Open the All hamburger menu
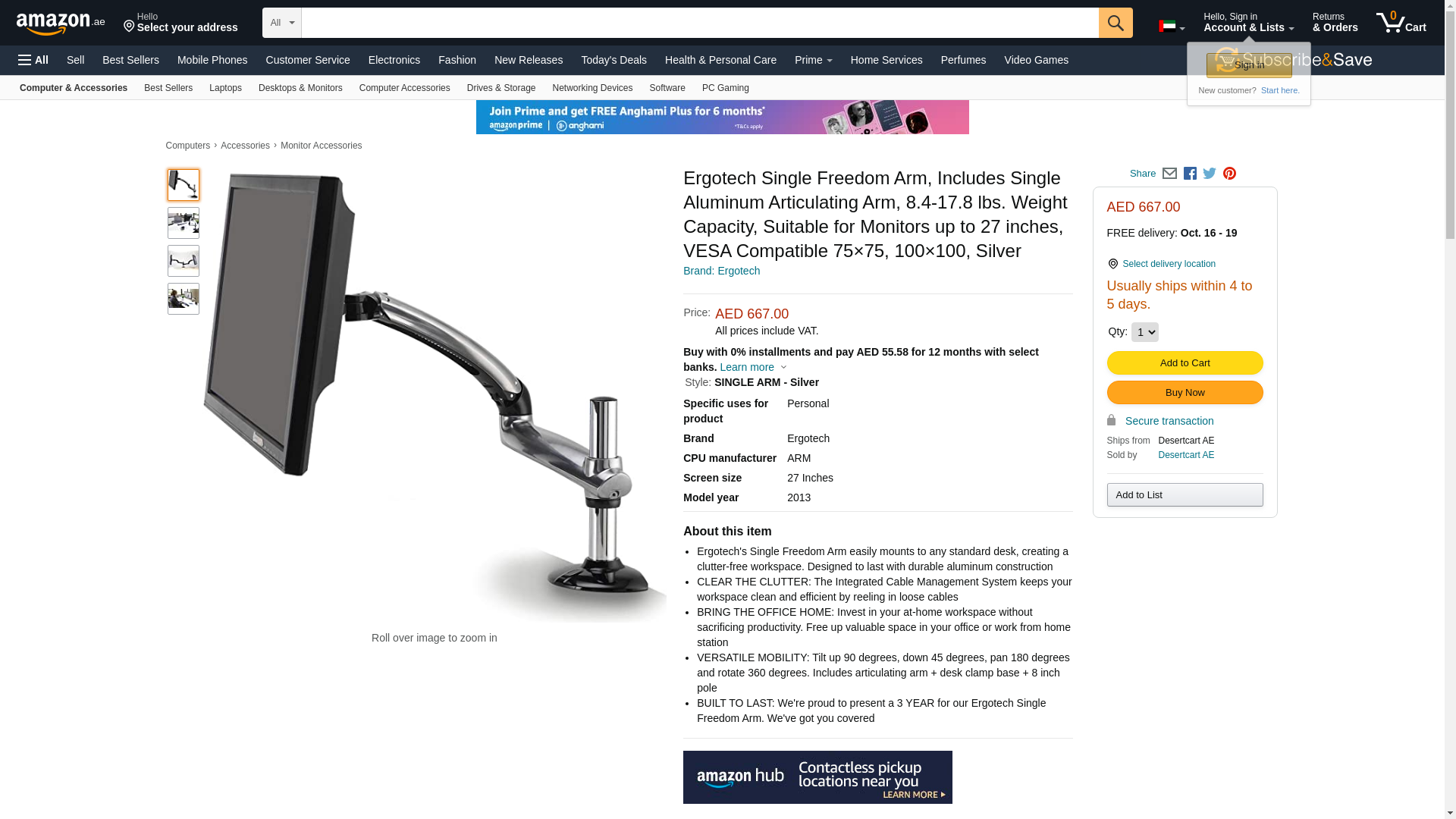This screenshot has width=1456, height=819. (33, 60)
